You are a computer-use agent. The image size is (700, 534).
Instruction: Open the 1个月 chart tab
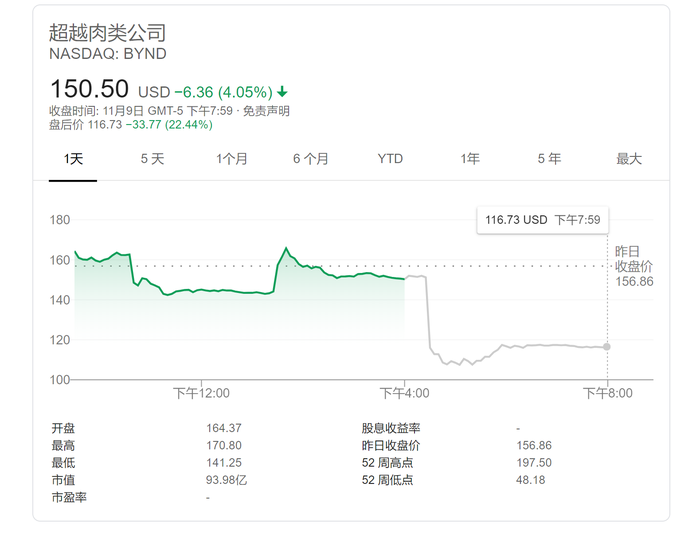click(x=232, y=159)
